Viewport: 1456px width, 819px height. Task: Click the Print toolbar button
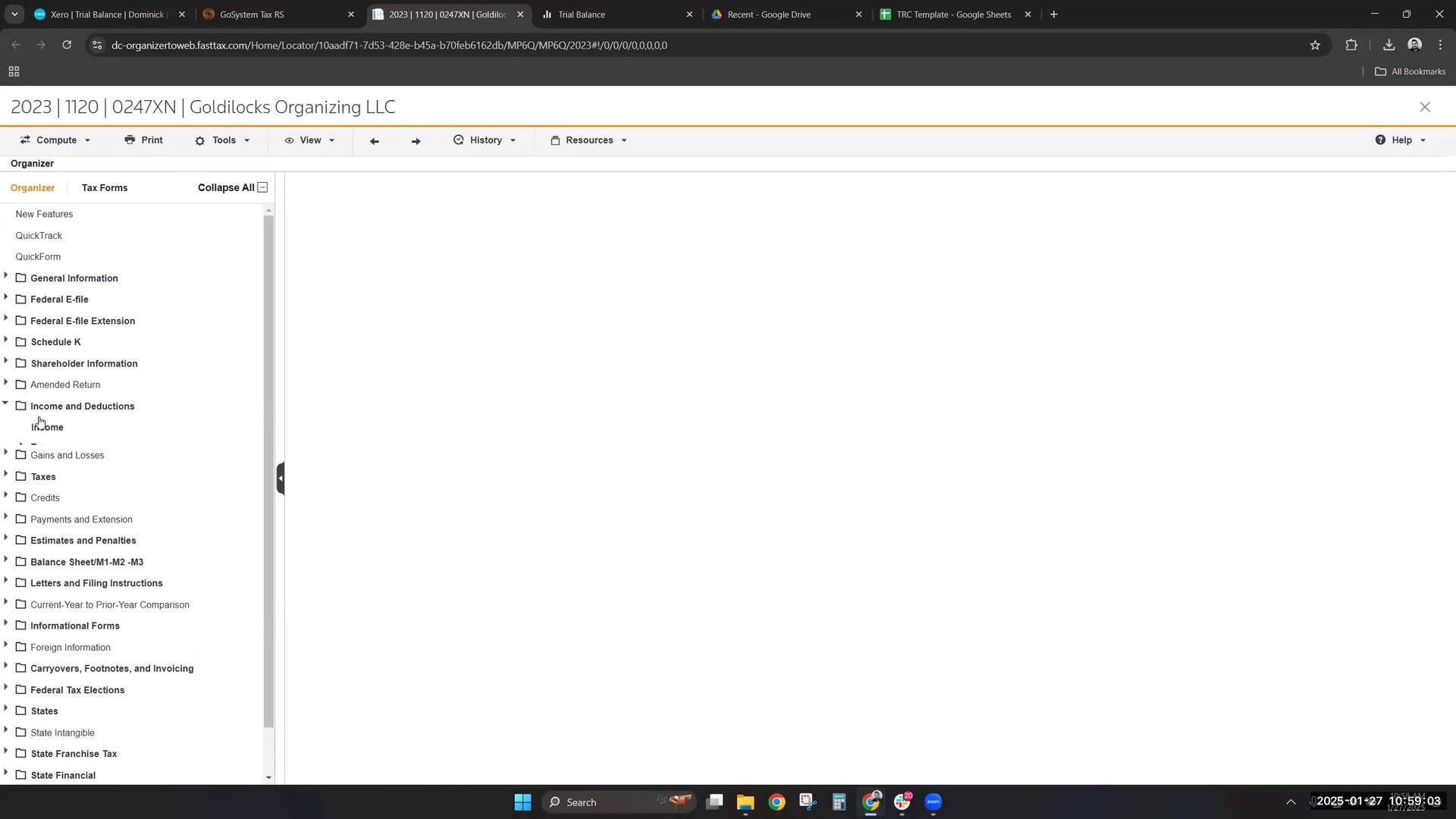pyautogui.click(x=143, y=140)
